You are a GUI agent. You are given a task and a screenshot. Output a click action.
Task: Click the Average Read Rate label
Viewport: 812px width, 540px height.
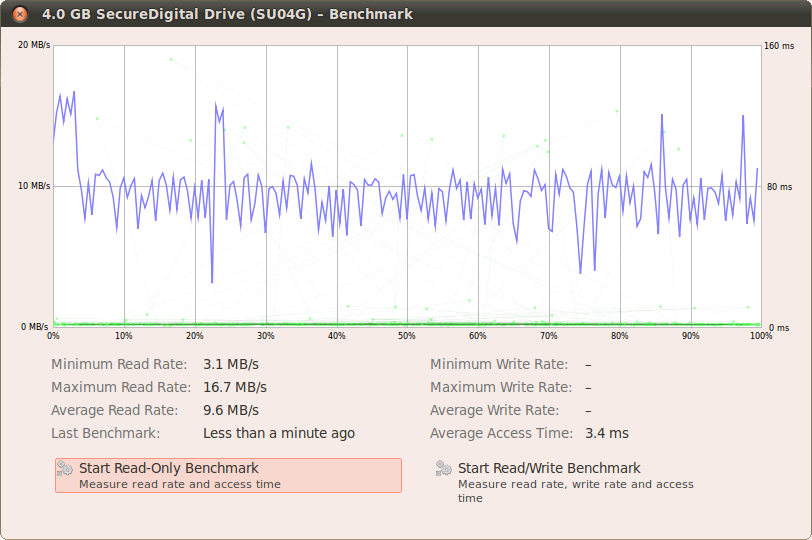pos(114,410)
